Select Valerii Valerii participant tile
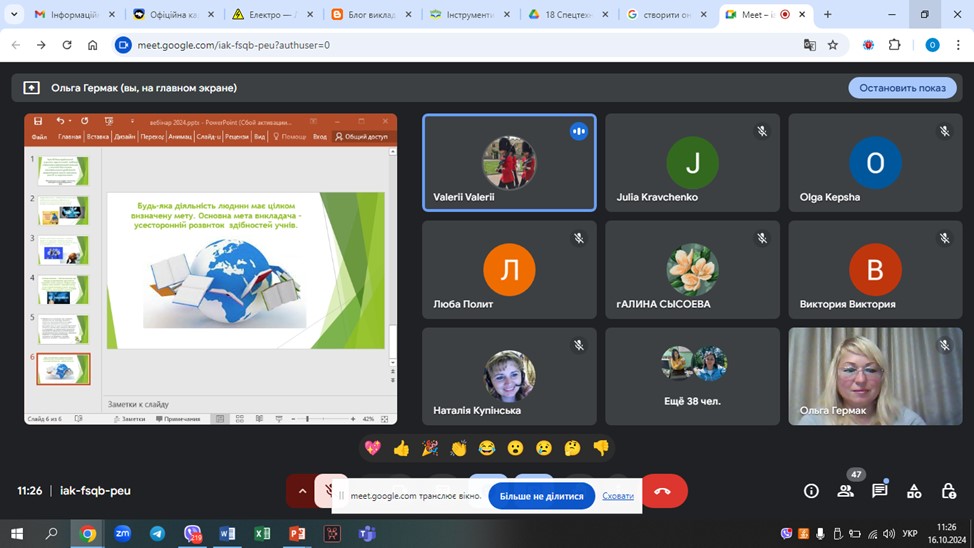The image size is (974, 548). coord(509,162)
